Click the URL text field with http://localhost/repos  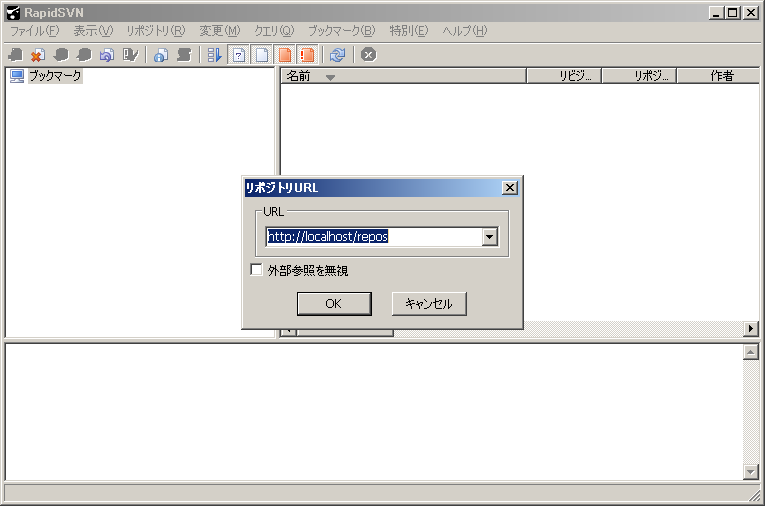(374, 237)
